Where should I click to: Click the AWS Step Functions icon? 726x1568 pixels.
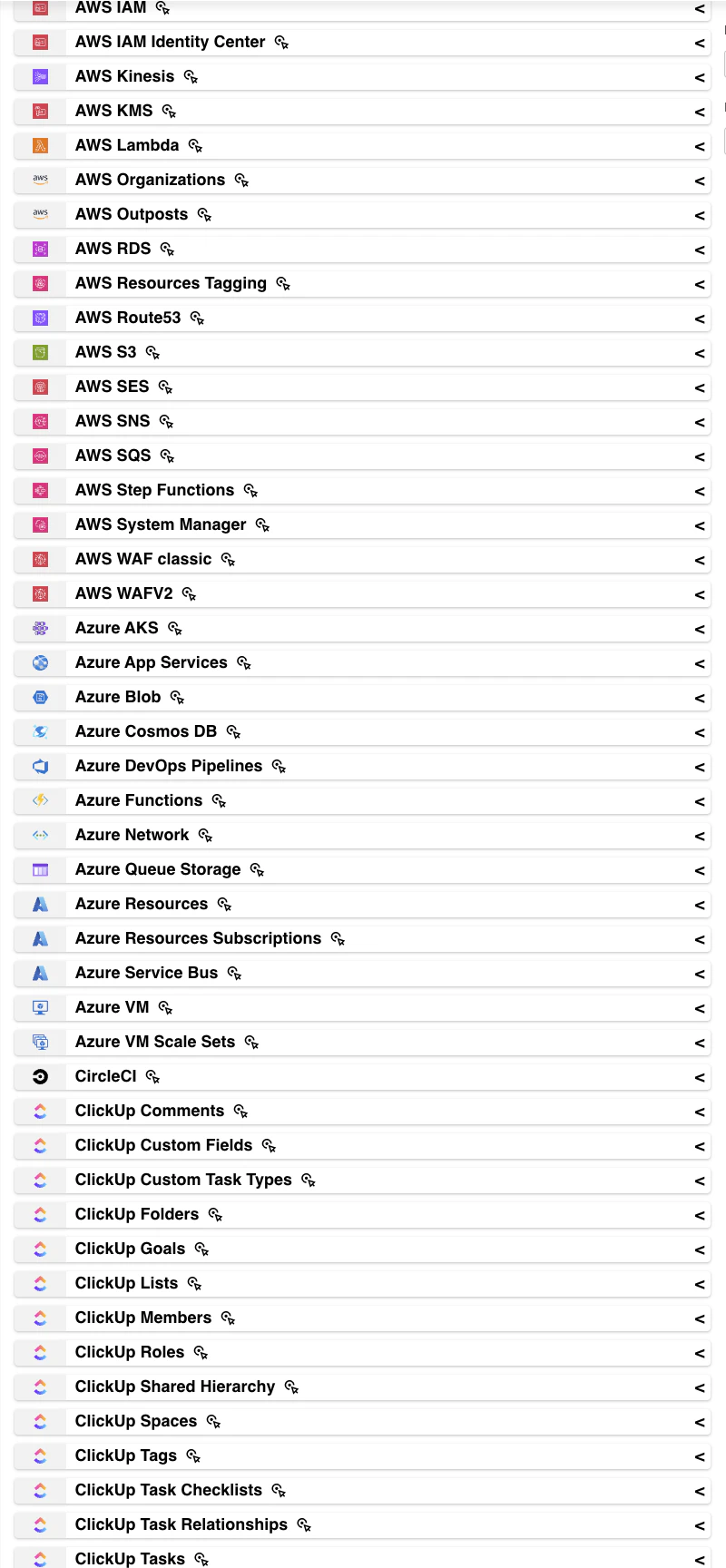pyautogui.click(x=40, y=490)
